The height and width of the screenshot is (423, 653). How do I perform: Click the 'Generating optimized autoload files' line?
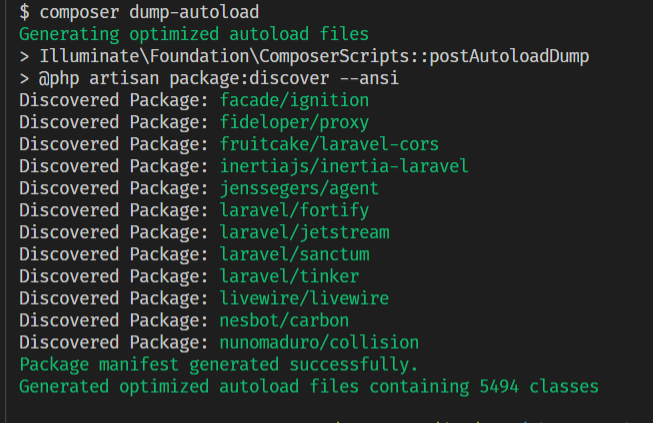(194, 34)
